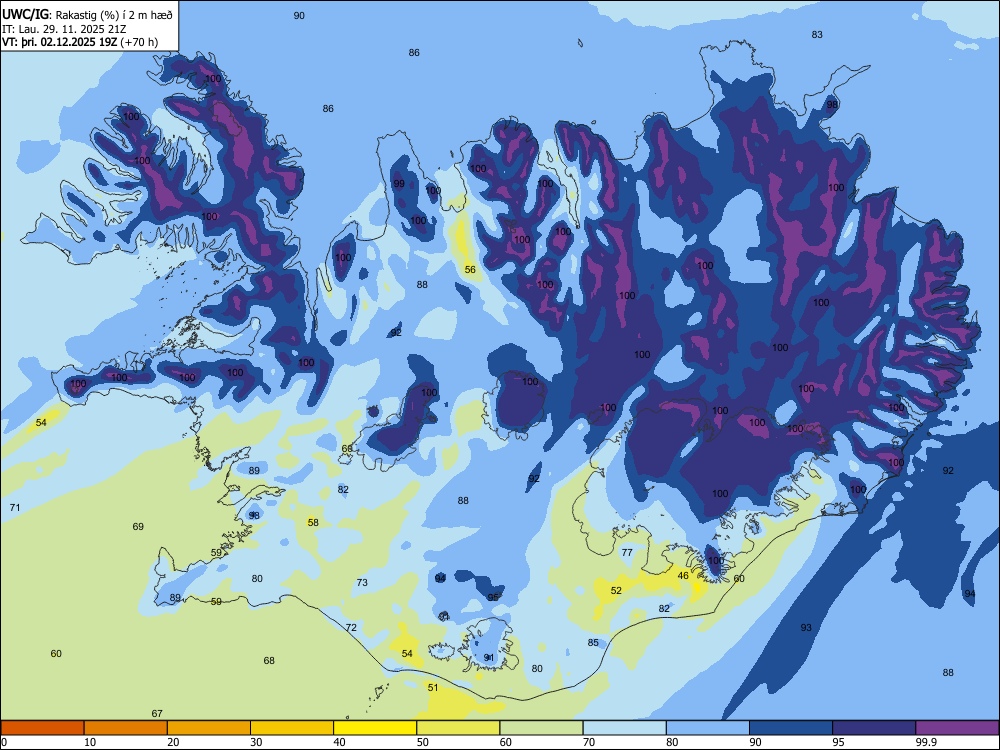
Task: Click the bright yellow 40–50 legend swatch
Action: pos(375,728)
